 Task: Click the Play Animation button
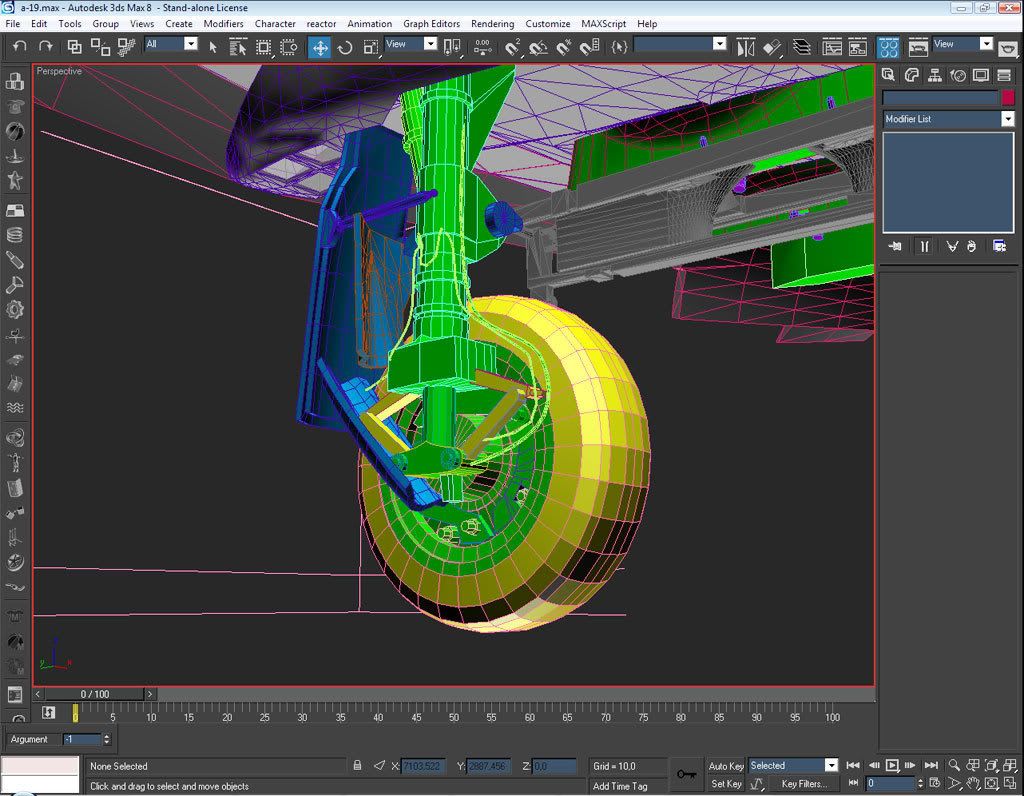(892, 766)
